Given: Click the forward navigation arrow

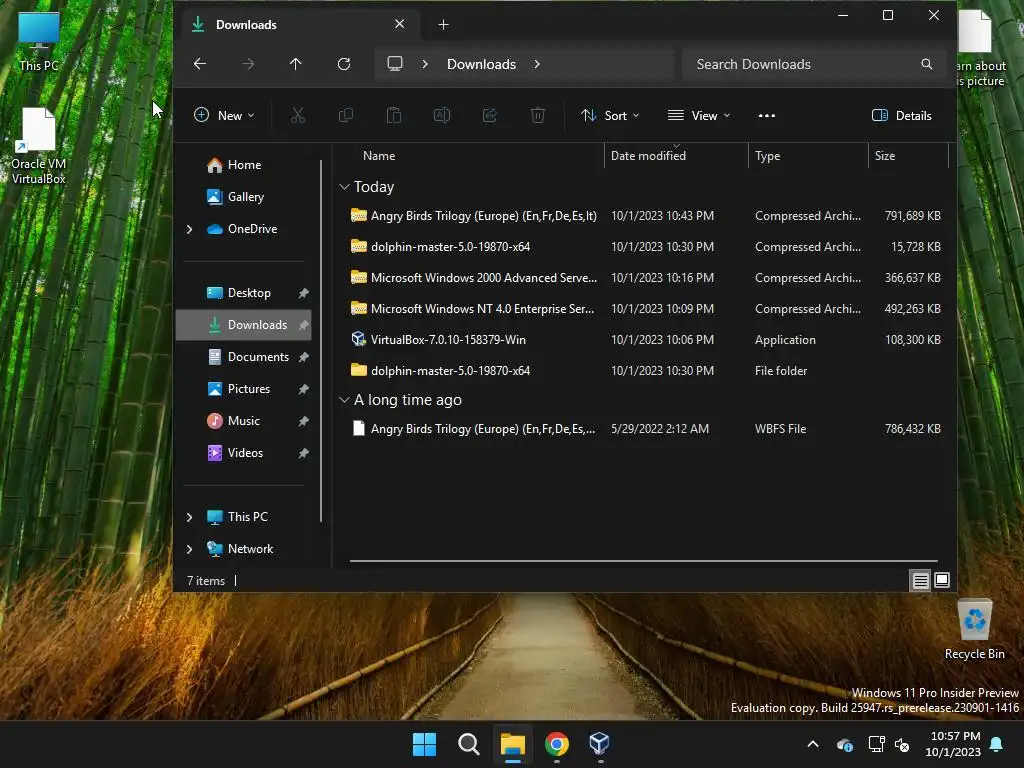Looking at the screenshot, I should 248,64.
